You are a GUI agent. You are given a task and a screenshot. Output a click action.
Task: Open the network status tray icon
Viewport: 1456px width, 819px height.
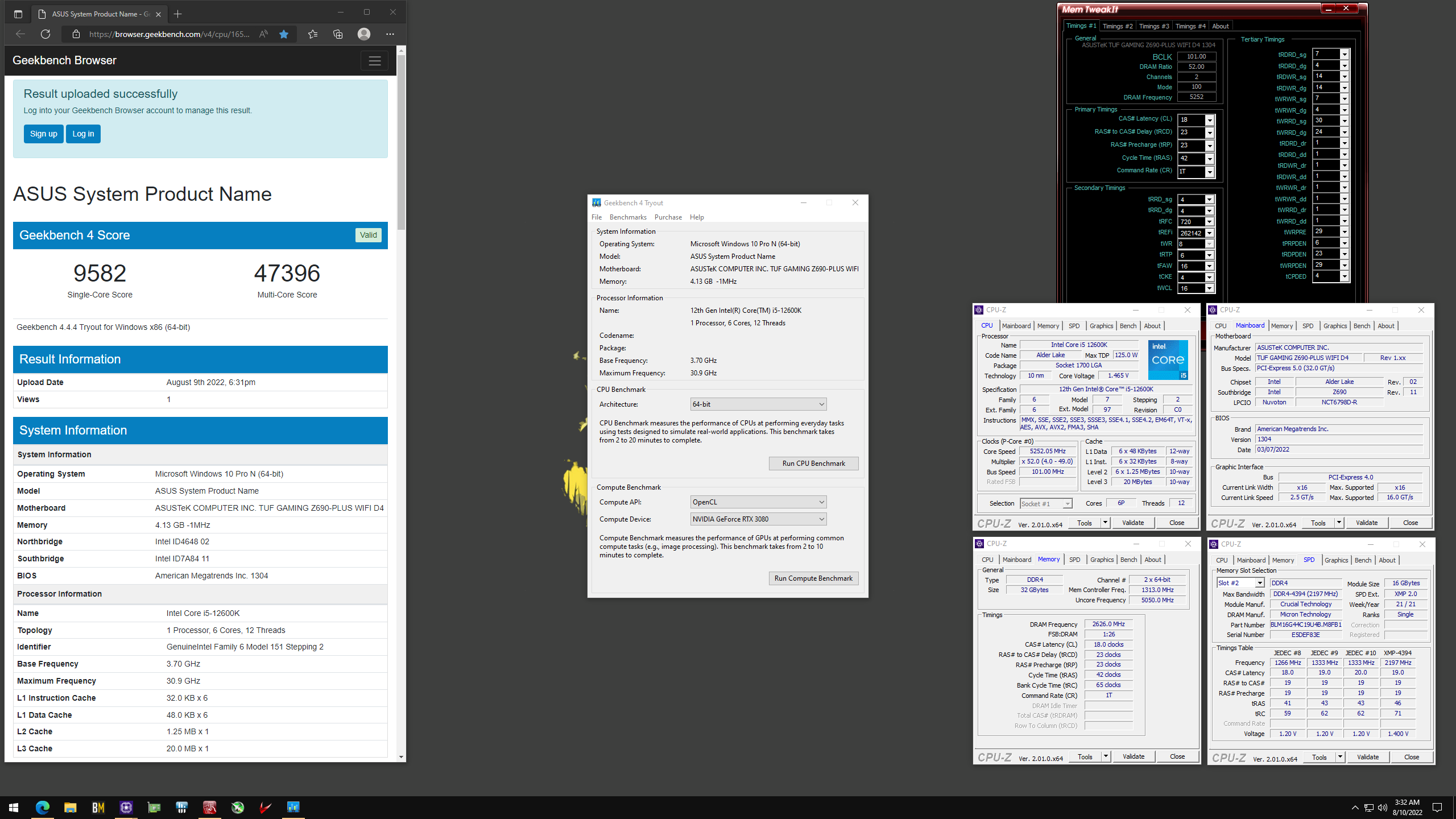(x=1369, y=807)
